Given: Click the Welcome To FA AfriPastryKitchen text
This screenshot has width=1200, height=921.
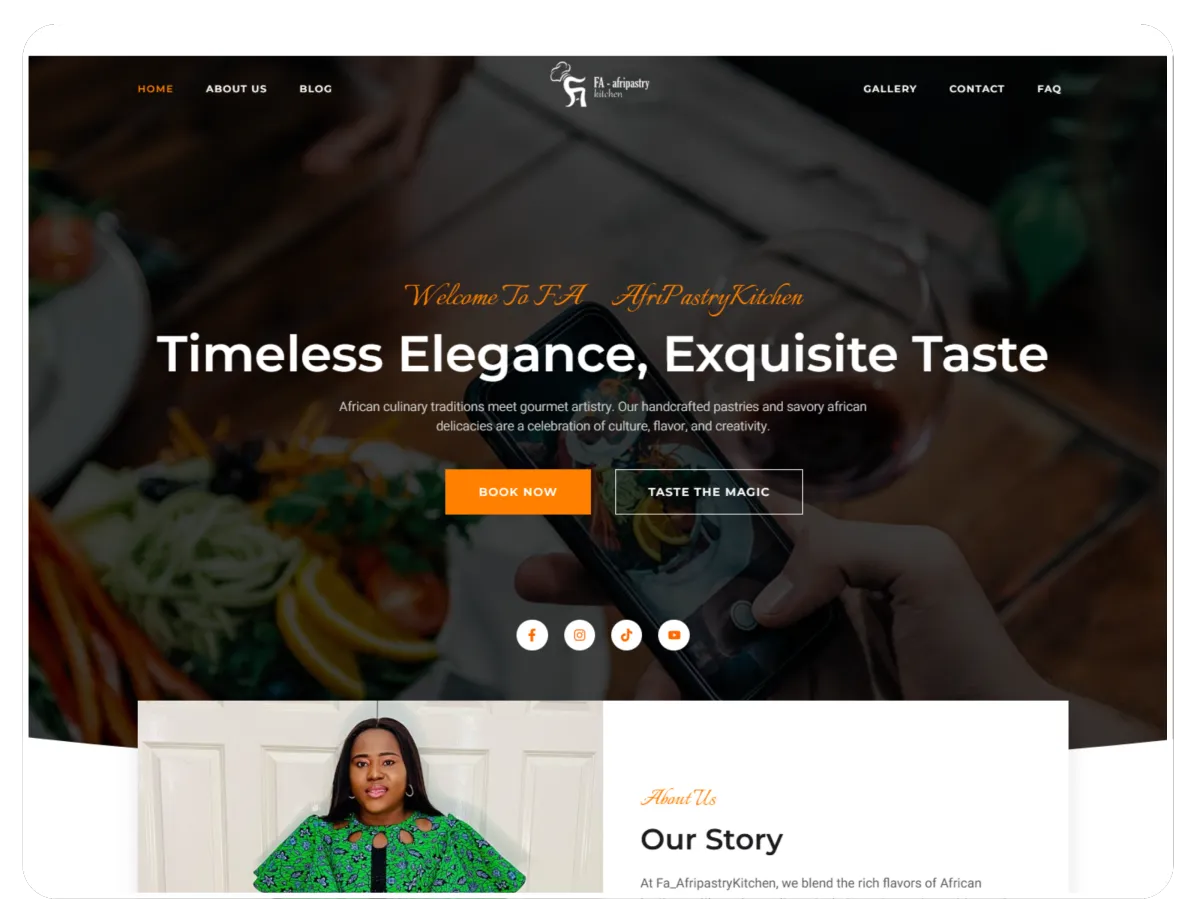Looking at the screenshot, I should tap(603, 296).
